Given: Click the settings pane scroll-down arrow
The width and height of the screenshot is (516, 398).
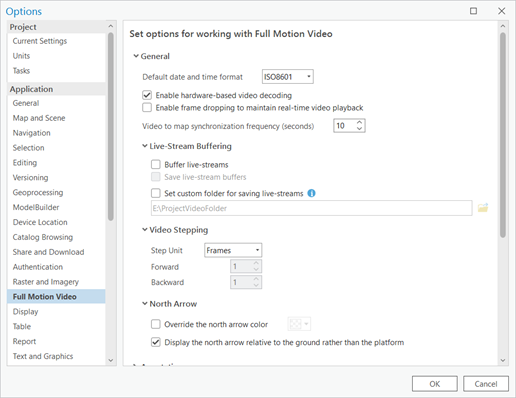Looking at the screenshot, I should click(503, 360).
